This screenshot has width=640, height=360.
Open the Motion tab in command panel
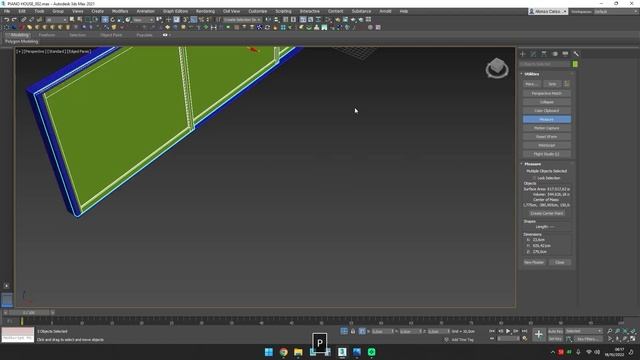click(x=555, y=54)
